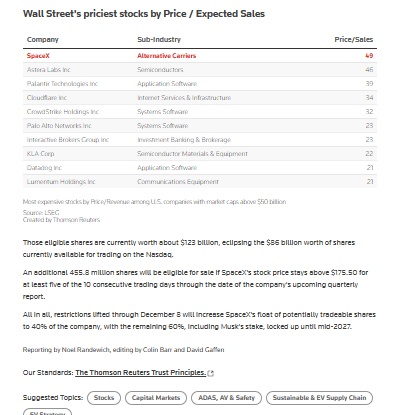Image resolution: width=410 pixels, height=415 pixels.
Task: Select the Stocks suggested topic
Action: [104, 398]
